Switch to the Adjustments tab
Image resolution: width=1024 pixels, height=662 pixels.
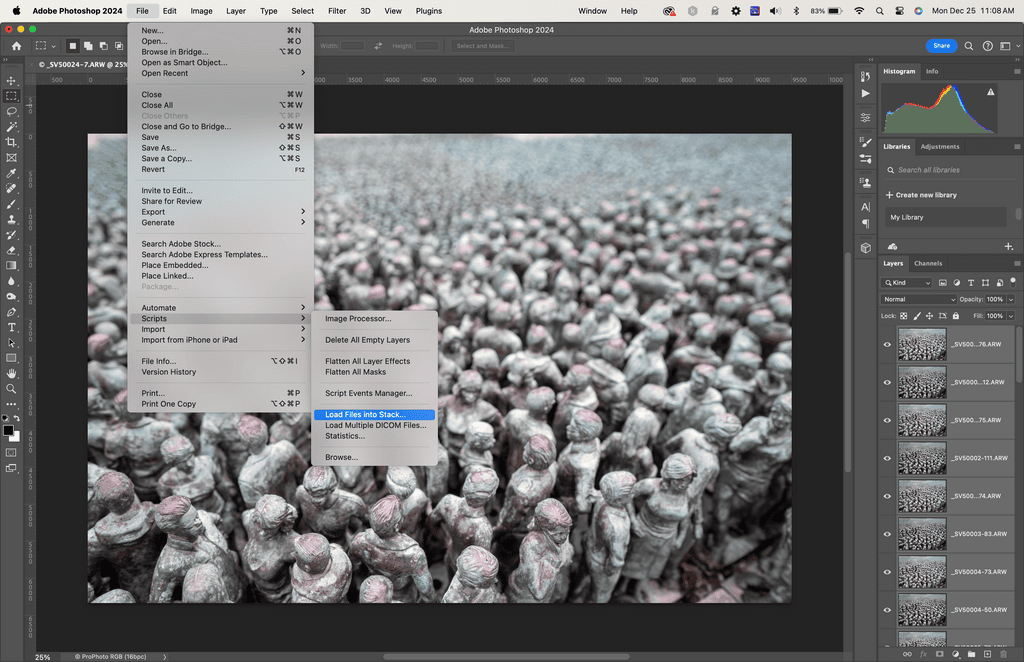(940, 146)
